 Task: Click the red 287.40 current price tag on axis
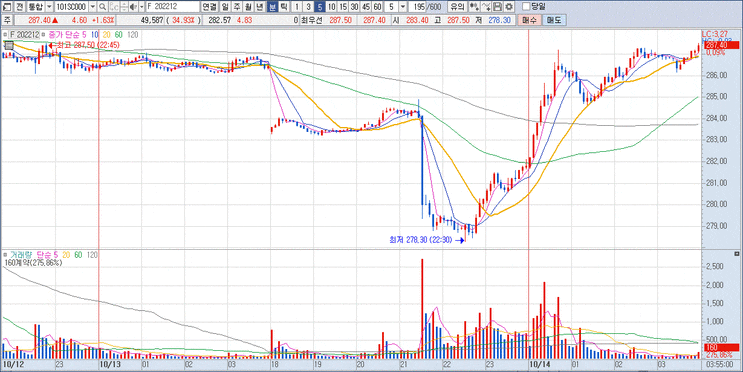[x=721, y=45]
